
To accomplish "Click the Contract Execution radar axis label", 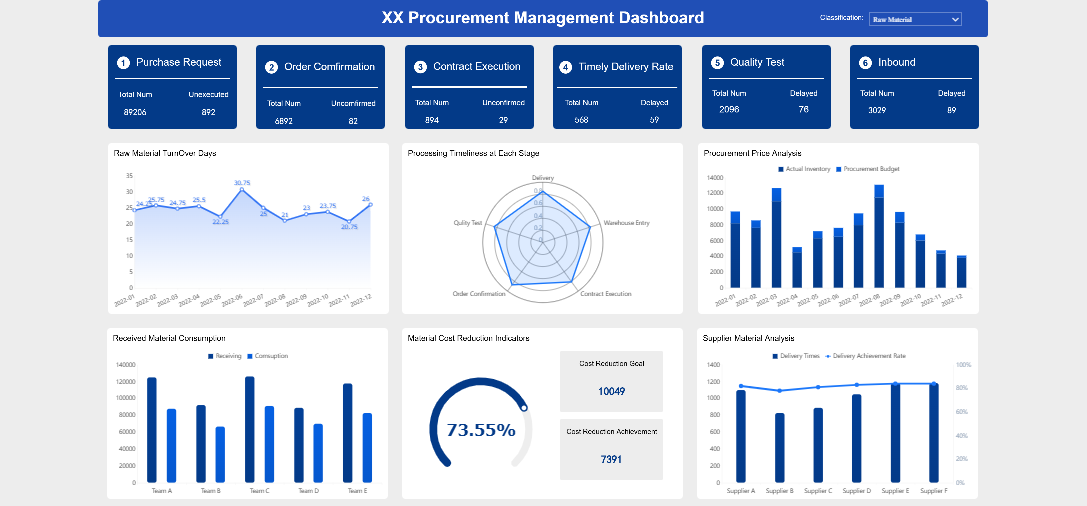I will pyautogui.click(x=606, y=294).
